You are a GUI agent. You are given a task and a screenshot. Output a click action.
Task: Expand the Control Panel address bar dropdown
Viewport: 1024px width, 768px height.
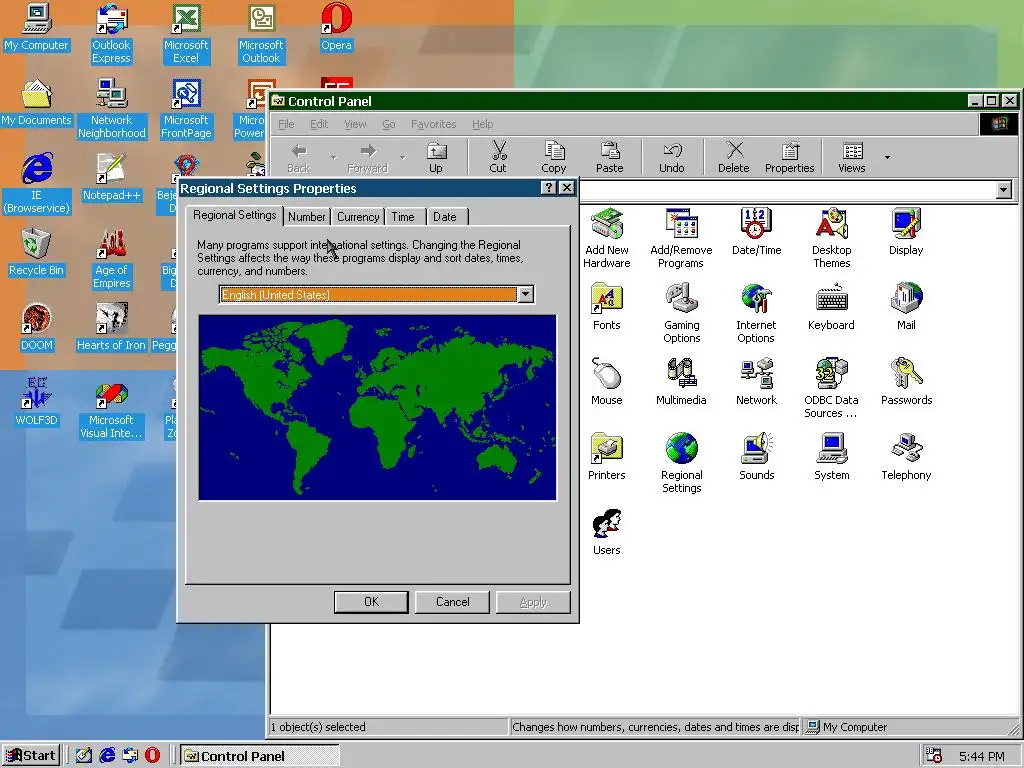point(1004,190)
